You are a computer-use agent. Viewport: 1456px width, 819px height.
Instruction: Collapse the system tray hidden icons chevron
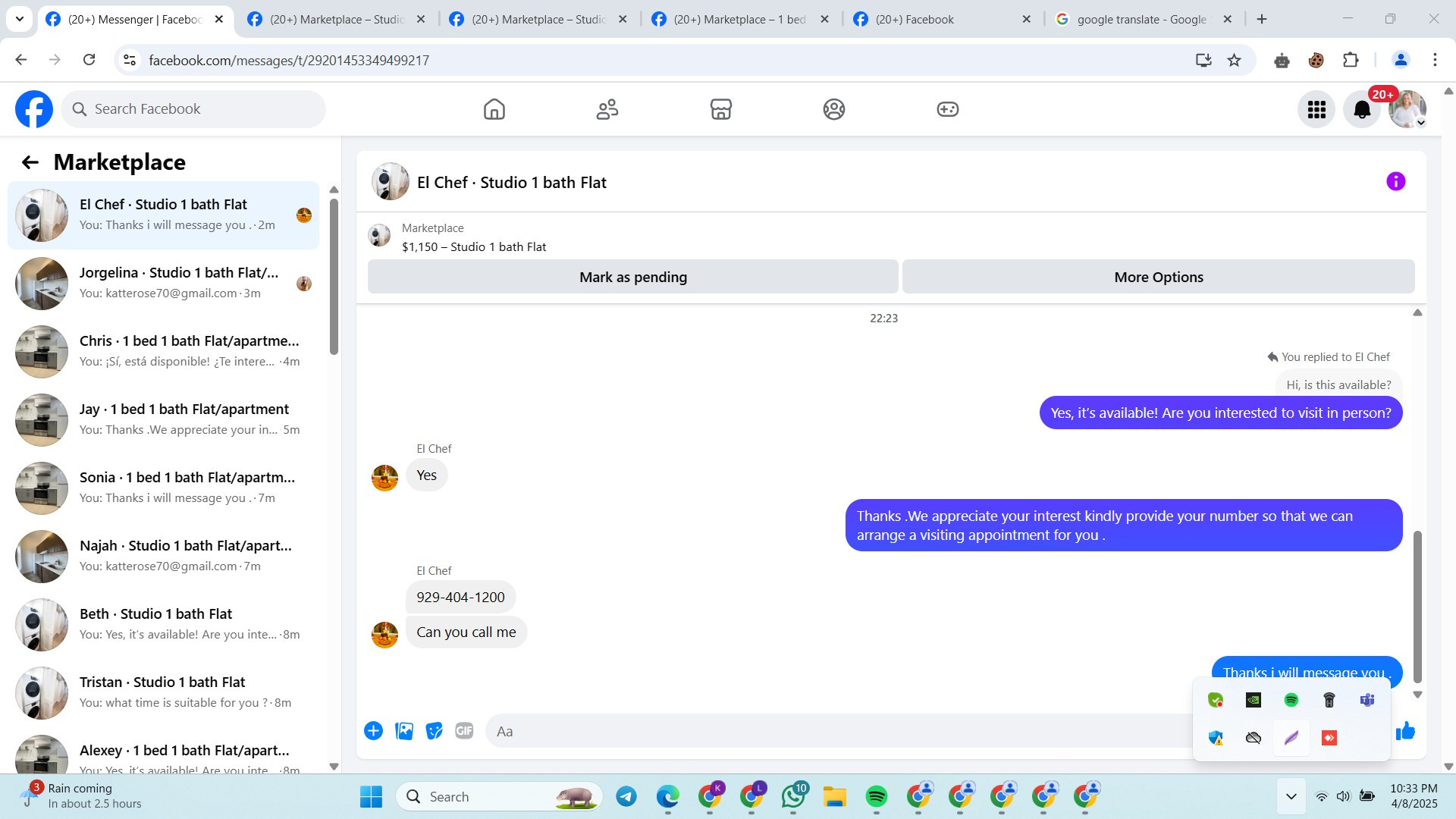1291,796
